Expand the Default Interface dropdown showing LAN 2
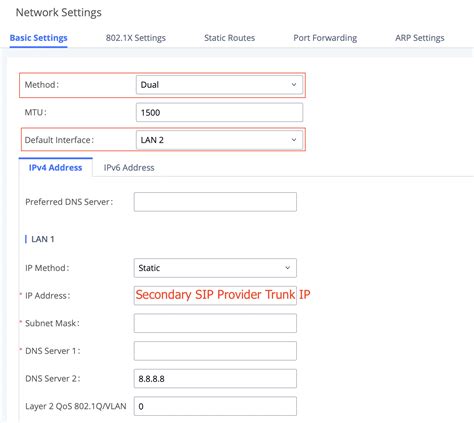The image size is (474, 423). click(219, 140)
